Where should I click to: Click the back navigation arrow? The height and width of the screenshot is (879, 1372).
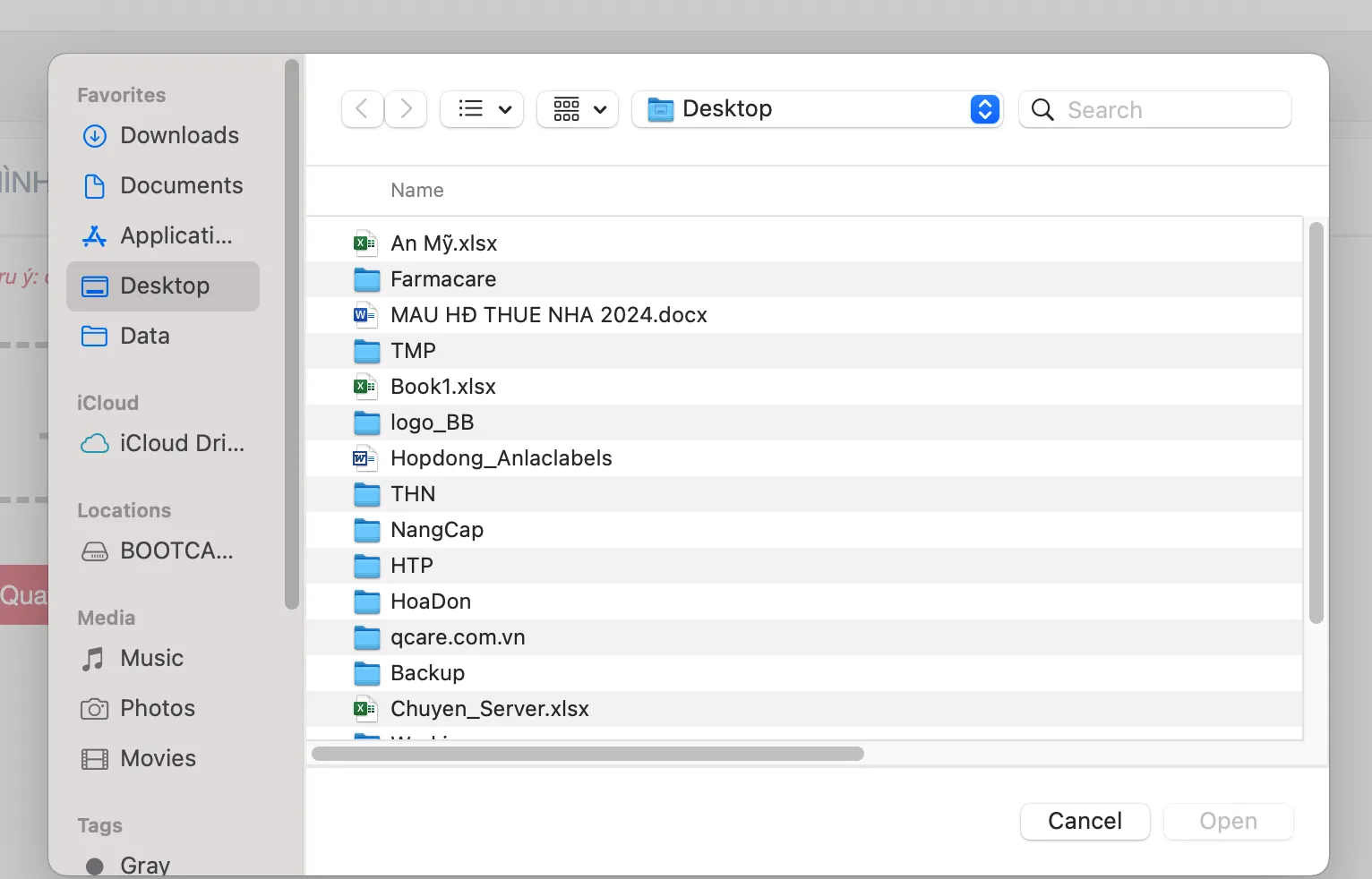[x=363, y=109]
